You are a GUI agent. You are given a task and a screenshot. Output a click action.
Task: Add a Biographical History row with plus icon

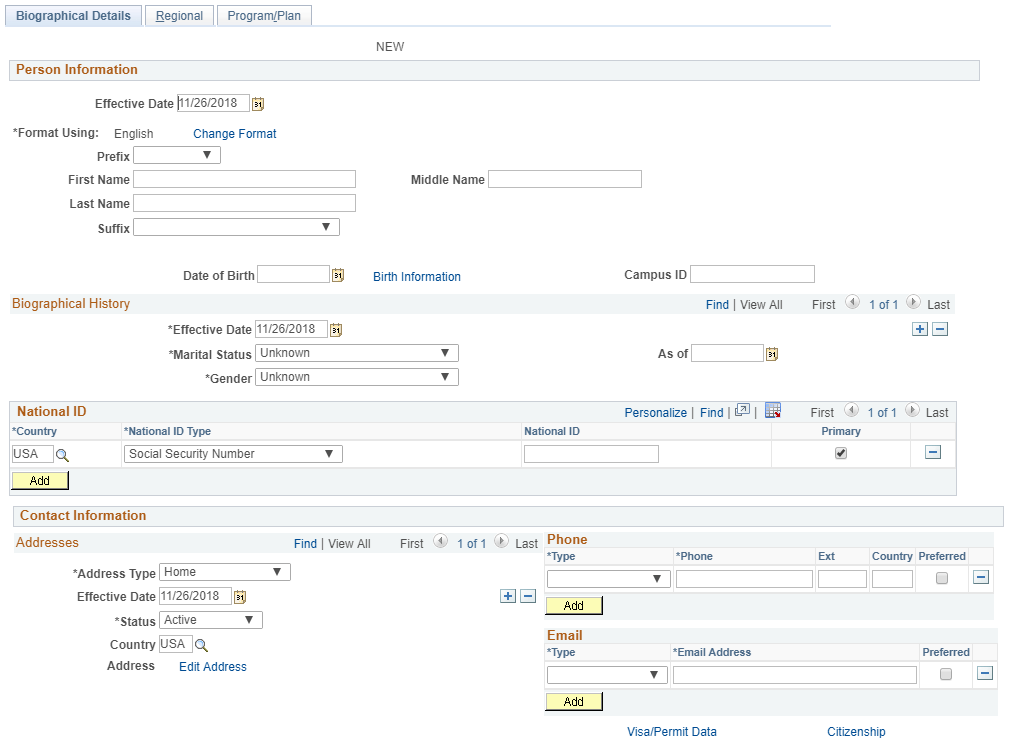pos(919,330)
